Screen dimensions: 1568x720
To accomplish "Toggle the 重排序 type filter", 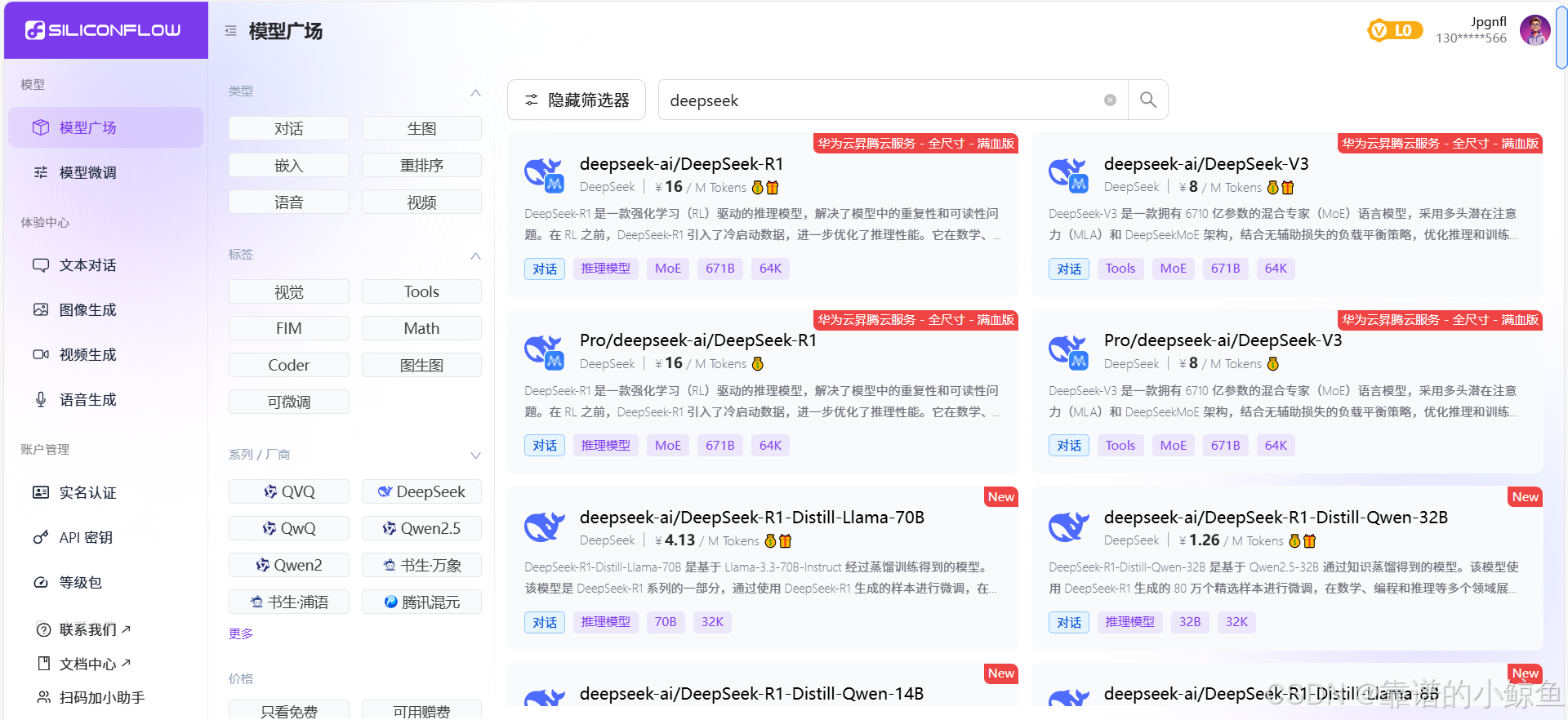I will coord(421,165).
